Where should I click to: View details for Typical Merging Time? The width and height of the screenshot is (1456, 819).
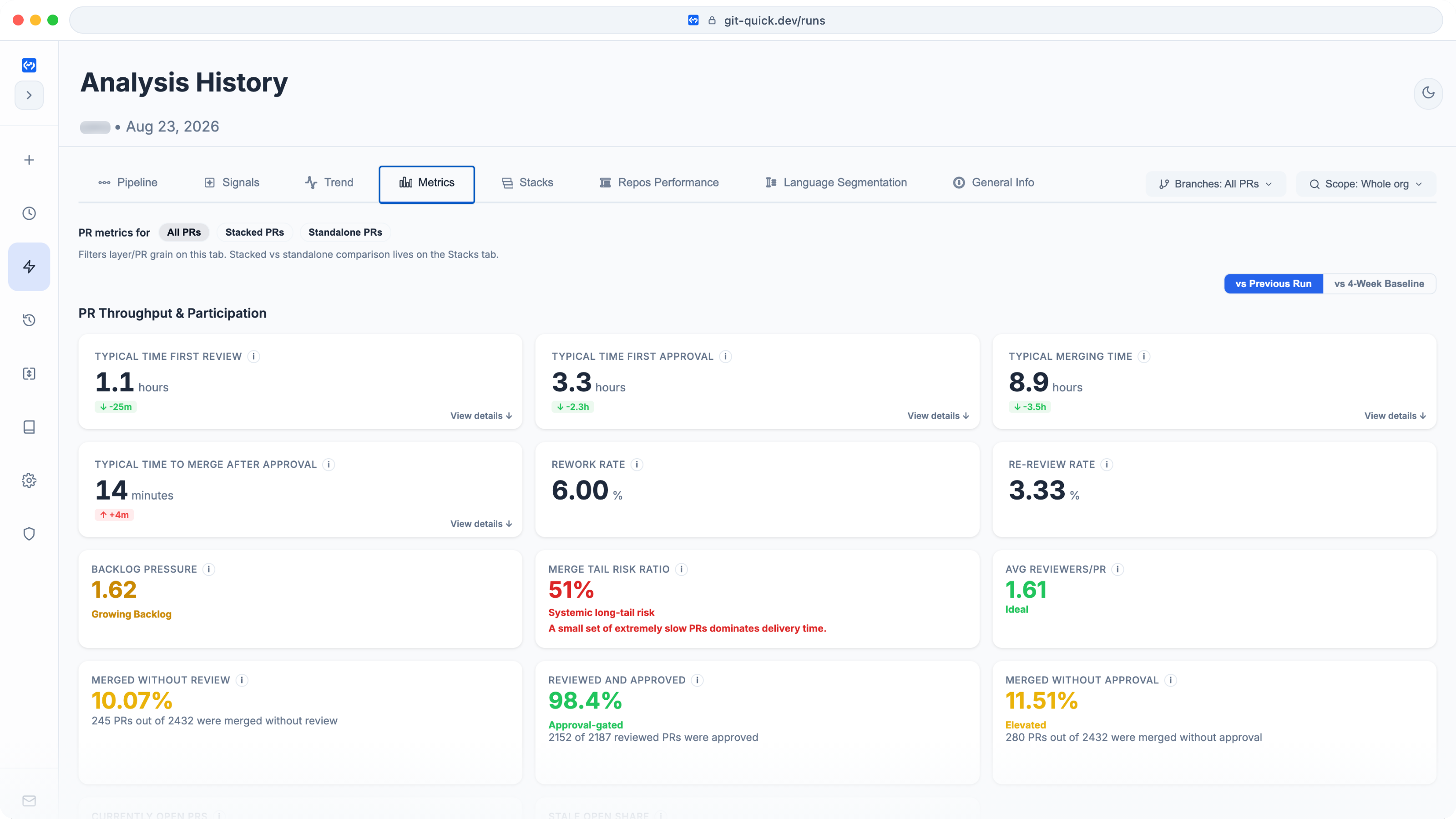pyautogui.click(x=1395, y=415)
